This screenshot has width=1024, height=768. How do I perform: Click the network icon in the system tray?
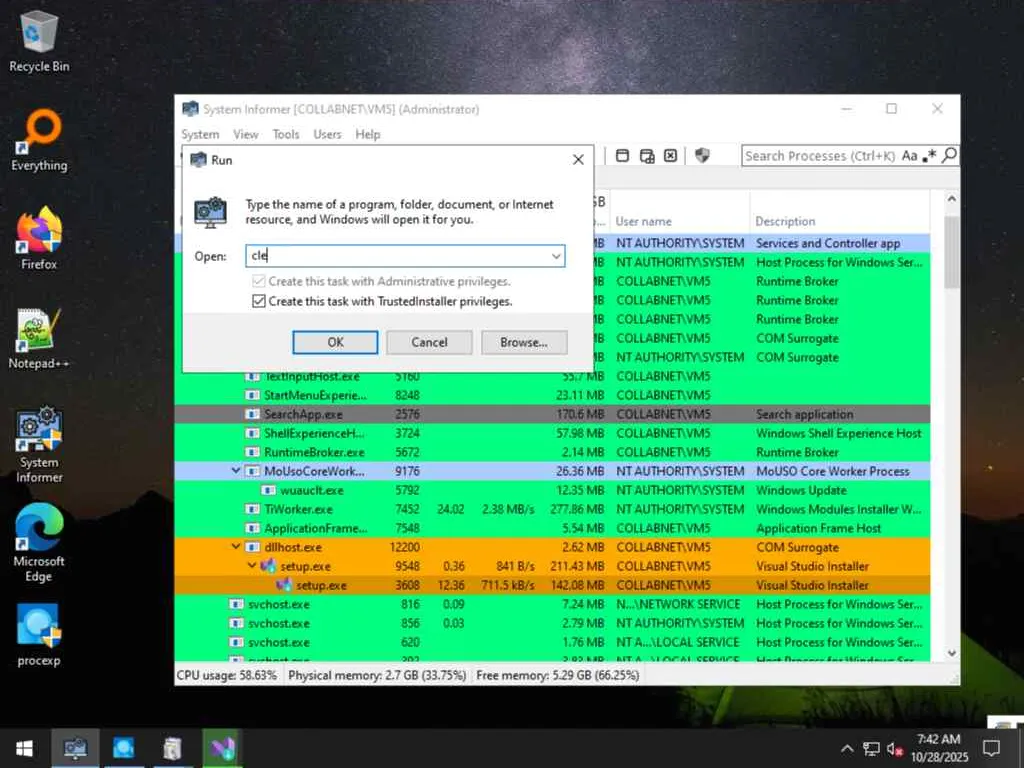coord(871,748)
